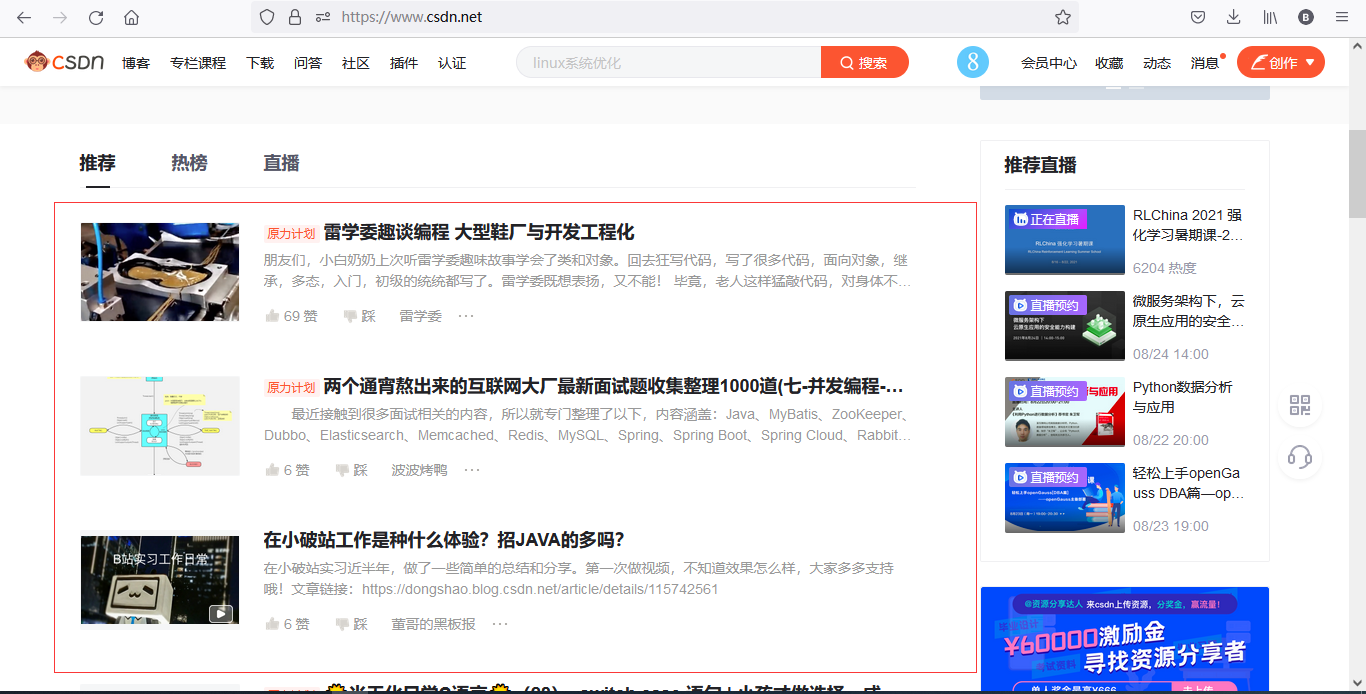Open 动态 link
Viewport: 1366px width, 694px height.
click(1157, 63)
